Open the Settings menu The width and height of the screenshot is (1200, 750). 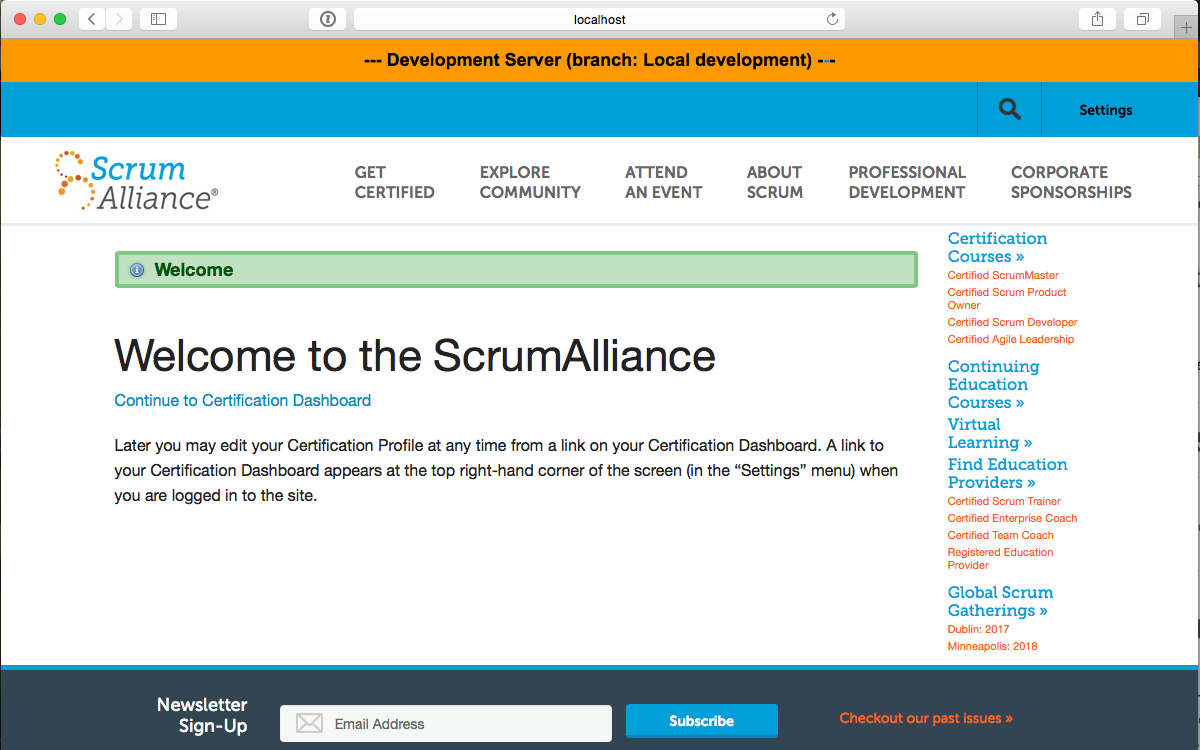pos(1105,110)
